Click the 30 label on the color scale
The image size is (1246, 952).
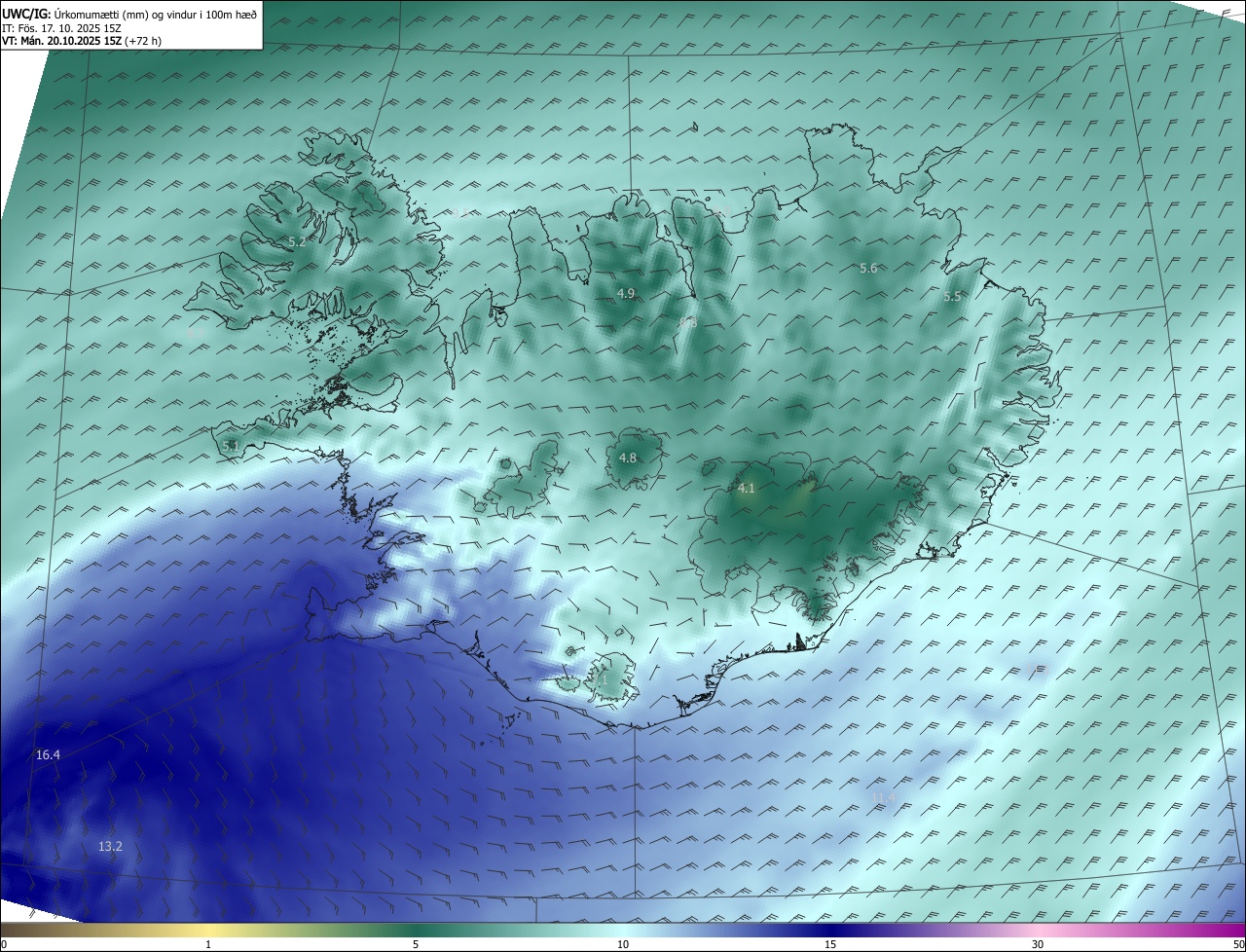(x=1038, y=944)
